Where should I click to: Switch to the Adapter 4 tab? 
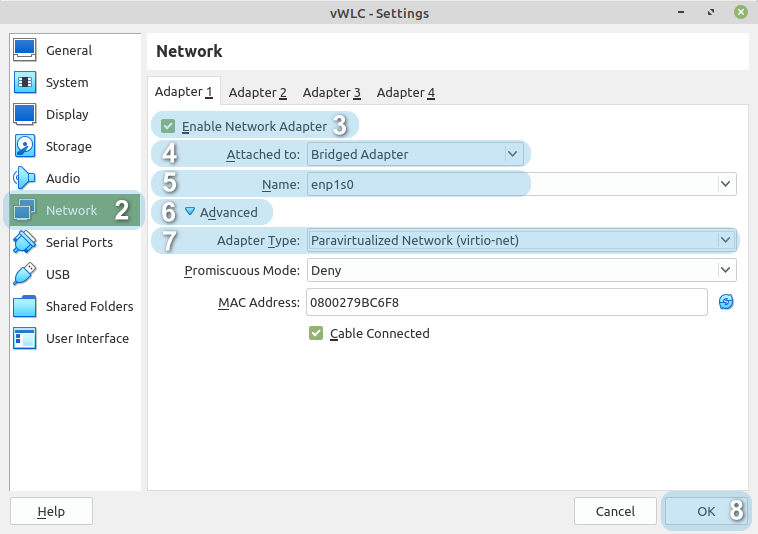click(x=405, y=92)
